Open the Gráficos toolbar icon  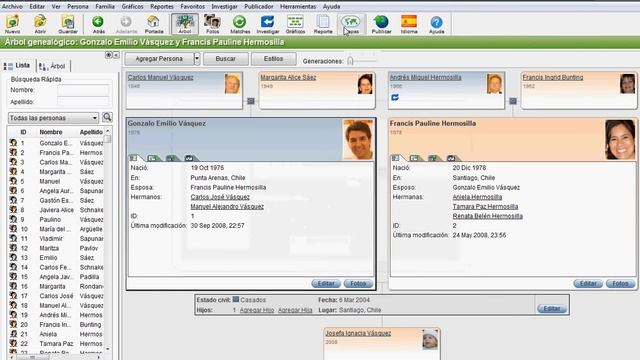295,24
